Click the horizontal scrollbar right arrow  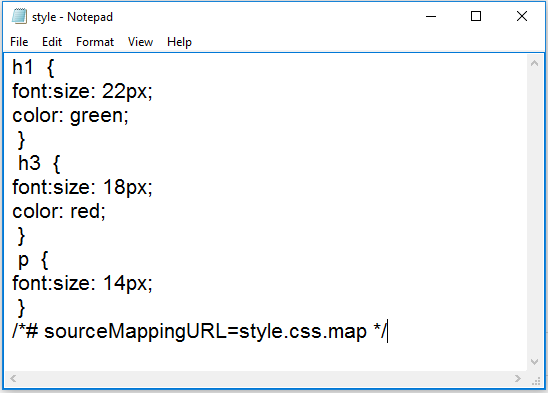[518, 378]
